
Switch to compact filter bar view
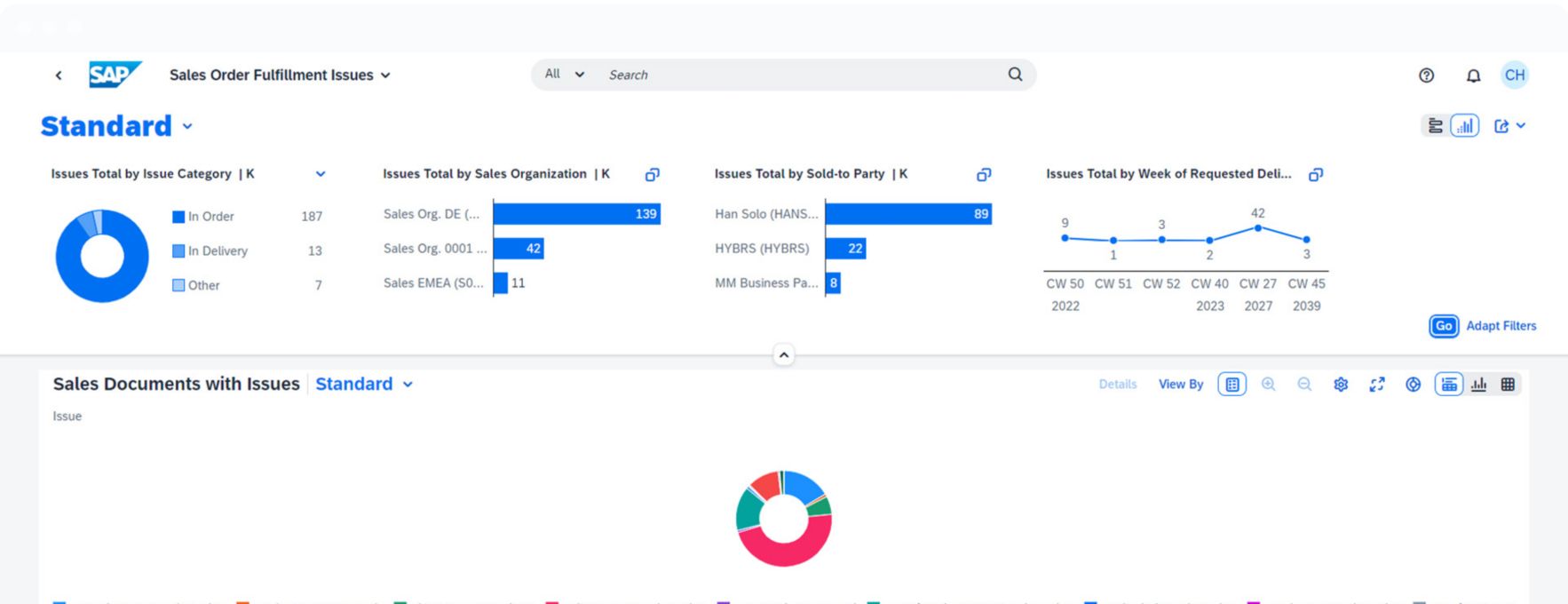1435,126
